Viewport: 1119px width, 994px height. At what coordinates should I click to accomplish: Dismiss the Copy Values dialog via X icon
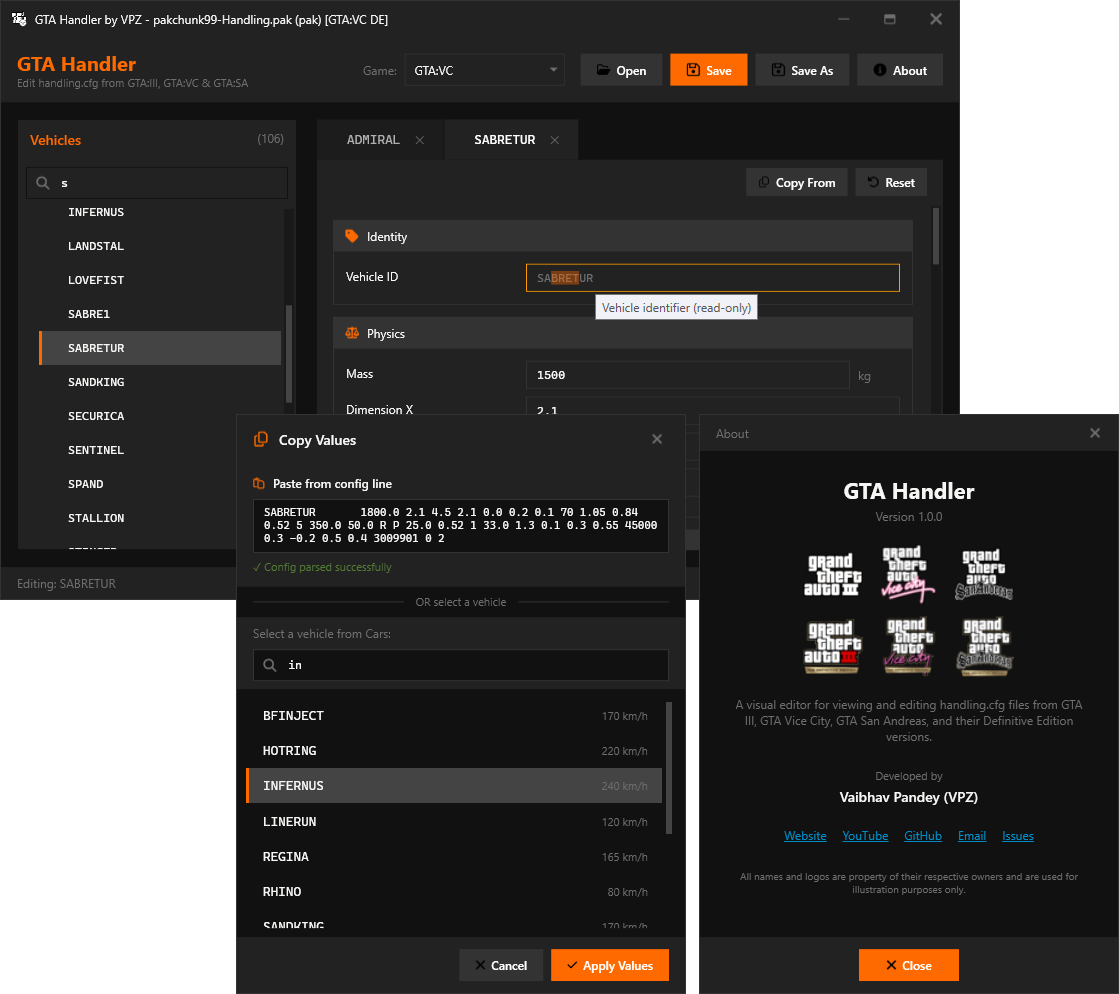(x=657, y=439)
